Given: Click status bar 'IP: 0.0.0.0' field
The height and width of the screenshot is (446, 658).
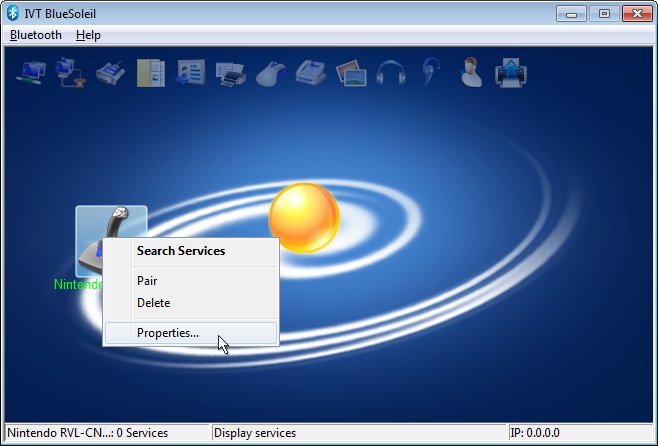Looking at the screenshot, I should click(581, 433).
